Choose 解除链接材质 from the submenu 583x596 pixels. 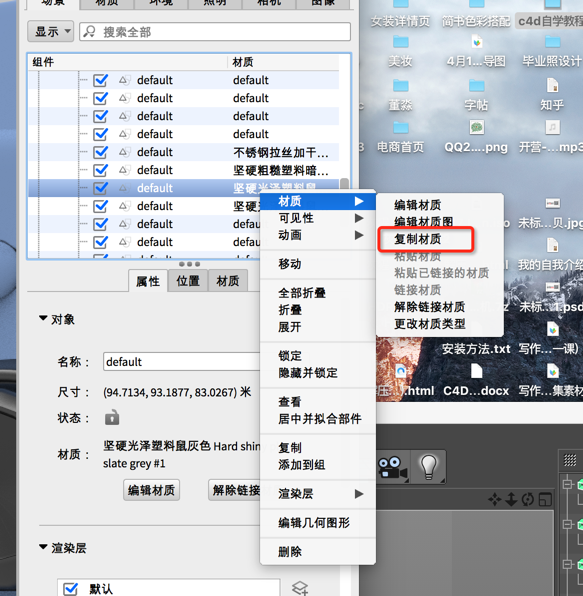[430, 307]
